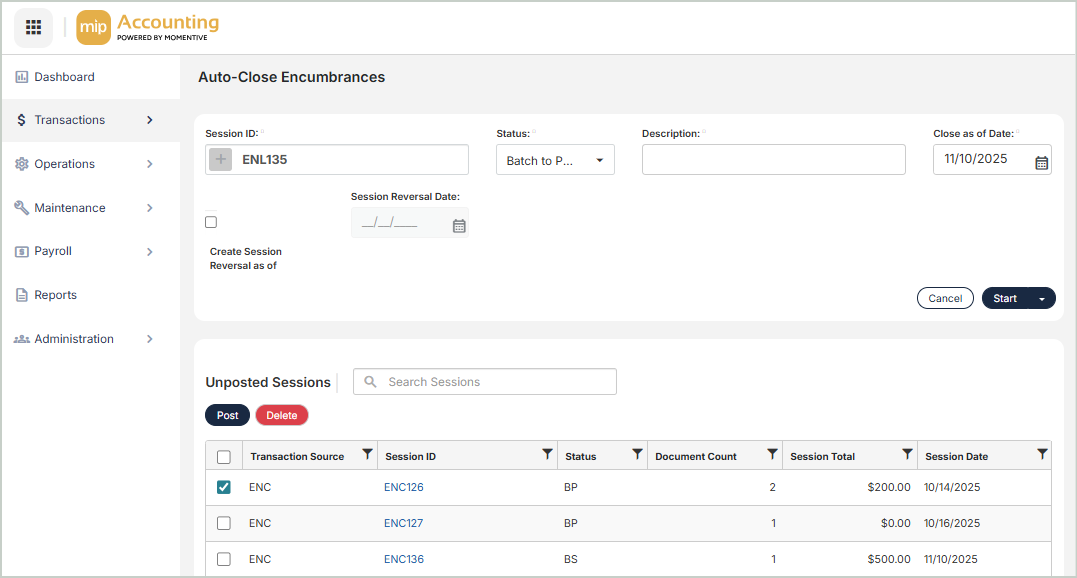
Task: Filter the Transaction Source column
Action: (x=367, y=455)
